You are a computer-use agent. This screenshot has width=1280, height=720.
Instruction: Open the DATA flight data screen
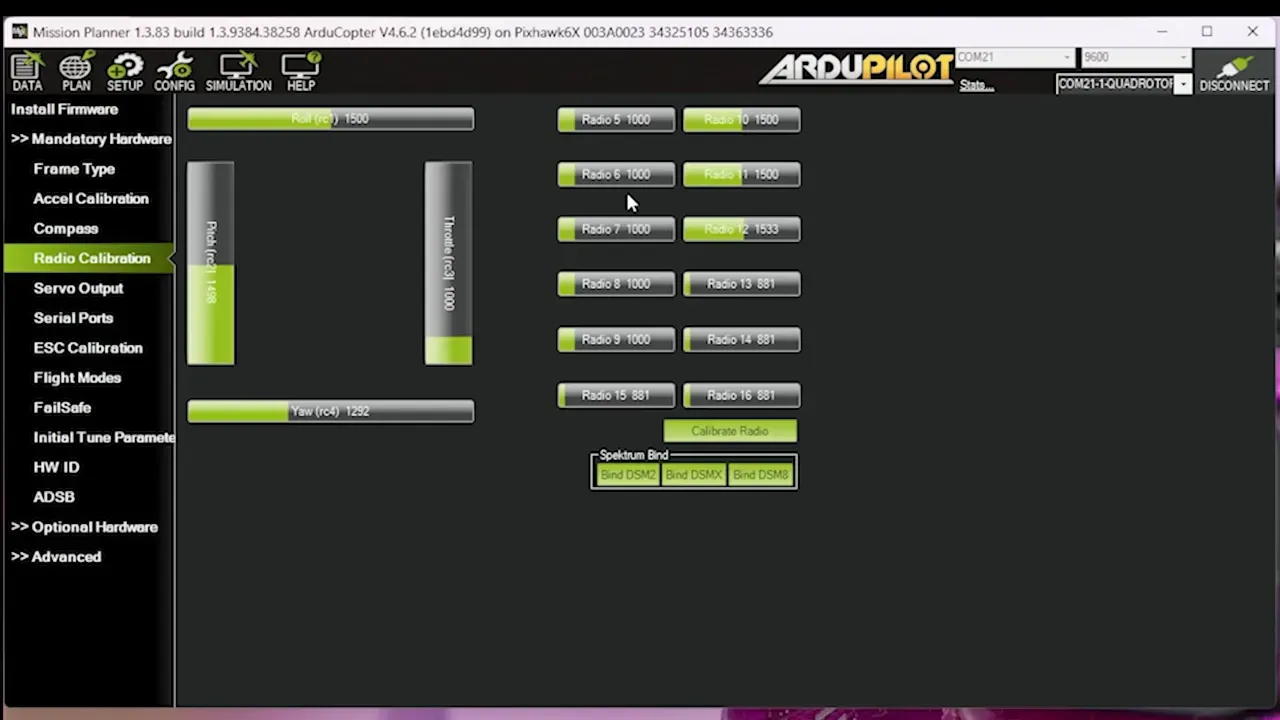[27, 72]
